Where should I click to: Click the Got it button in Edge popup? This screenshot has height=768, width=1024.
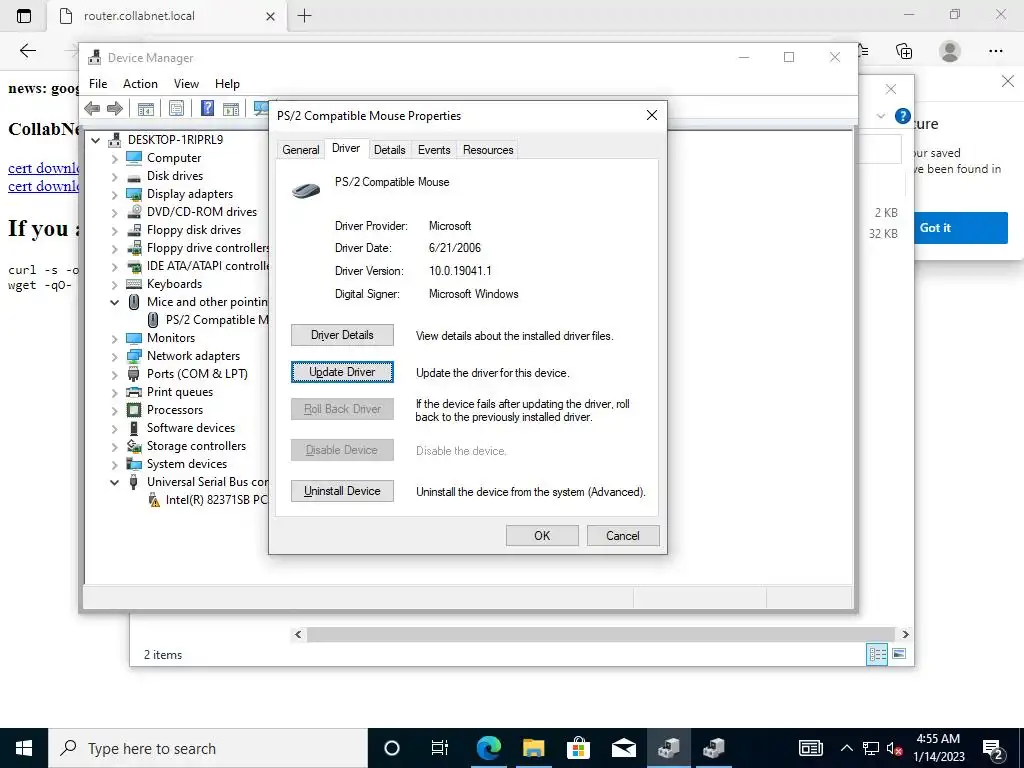click(960, 228)
